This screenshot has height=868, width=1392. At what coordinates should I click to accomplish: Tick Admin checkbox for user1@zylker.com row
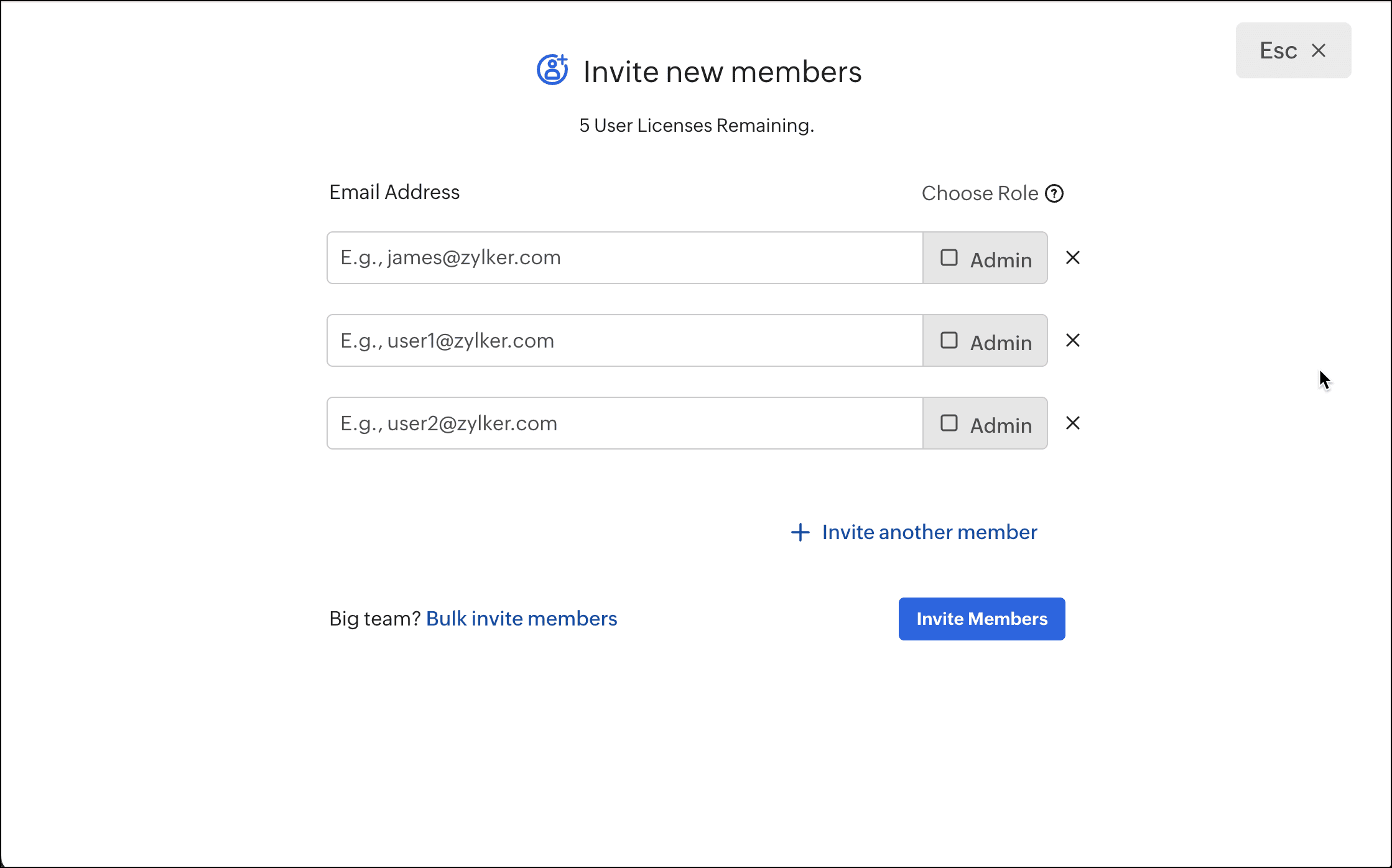(x=949, y=341)
